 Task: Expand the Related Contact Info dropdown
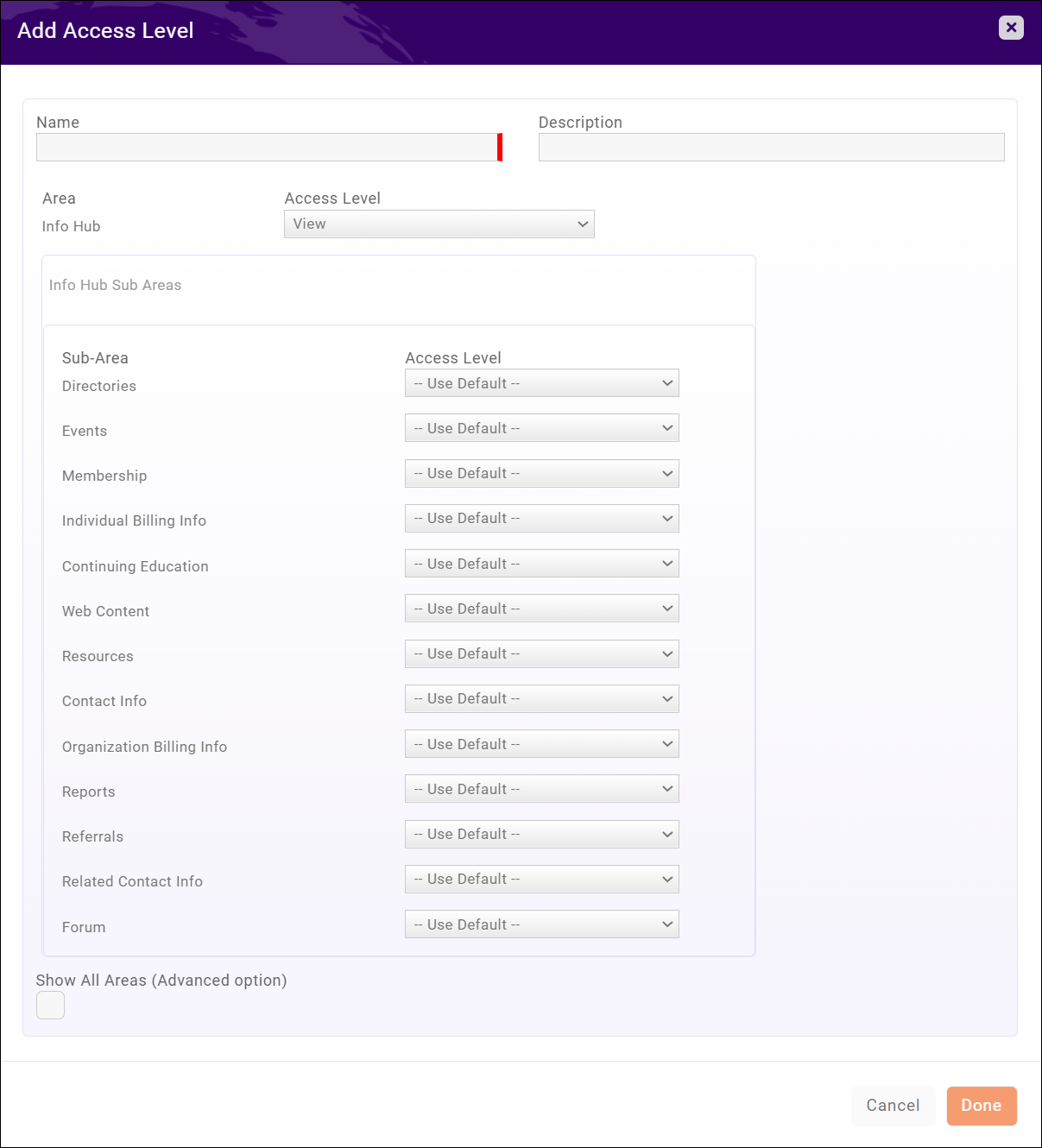(x=541, y=879)
